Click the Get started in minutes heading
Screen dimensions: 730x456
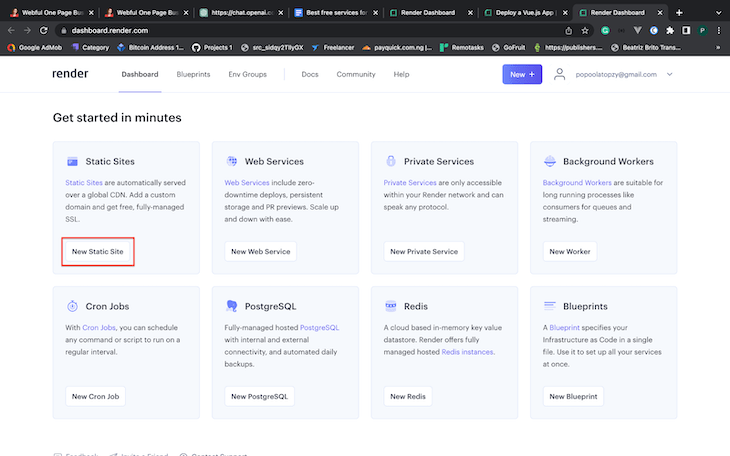[x=117, y=117]
